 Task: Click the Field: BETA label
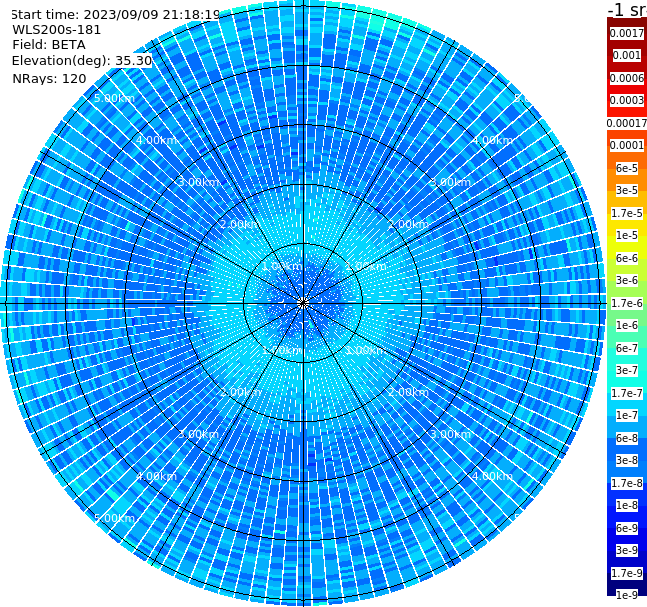49,45
